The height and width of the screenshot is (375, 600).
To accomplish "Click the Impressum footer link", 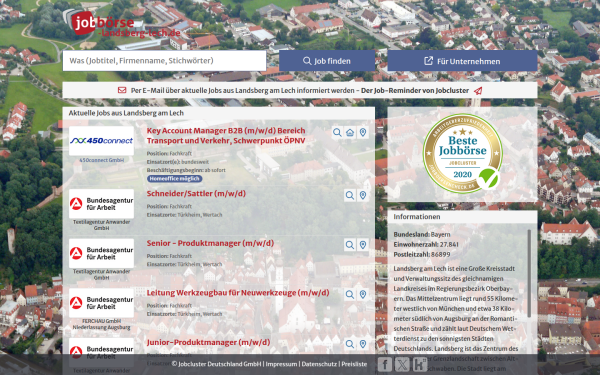I will pos(281,364).
